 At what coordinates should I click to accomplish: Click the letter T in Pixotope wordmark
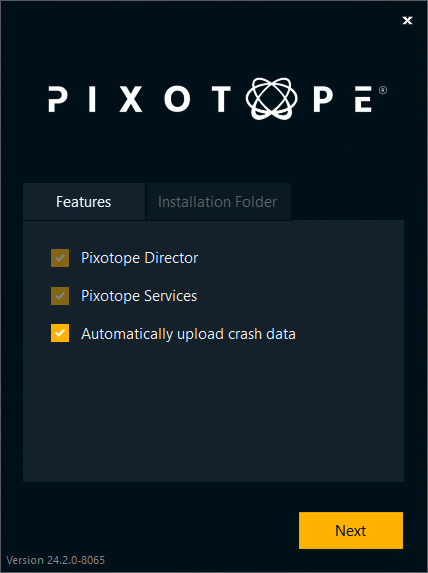pyautogui.click(x=221, y=99)
